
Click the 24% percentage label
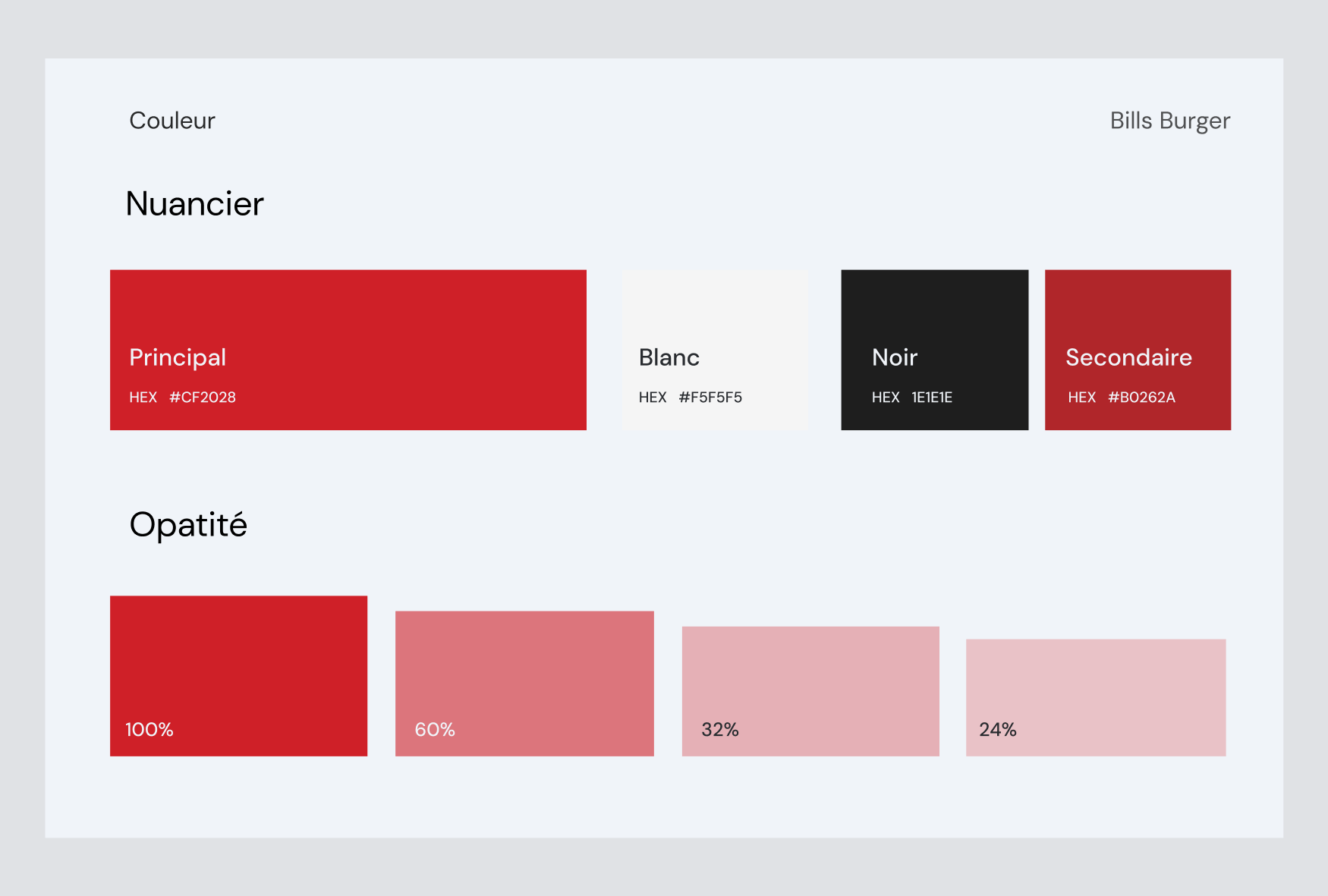coord(998,730)
